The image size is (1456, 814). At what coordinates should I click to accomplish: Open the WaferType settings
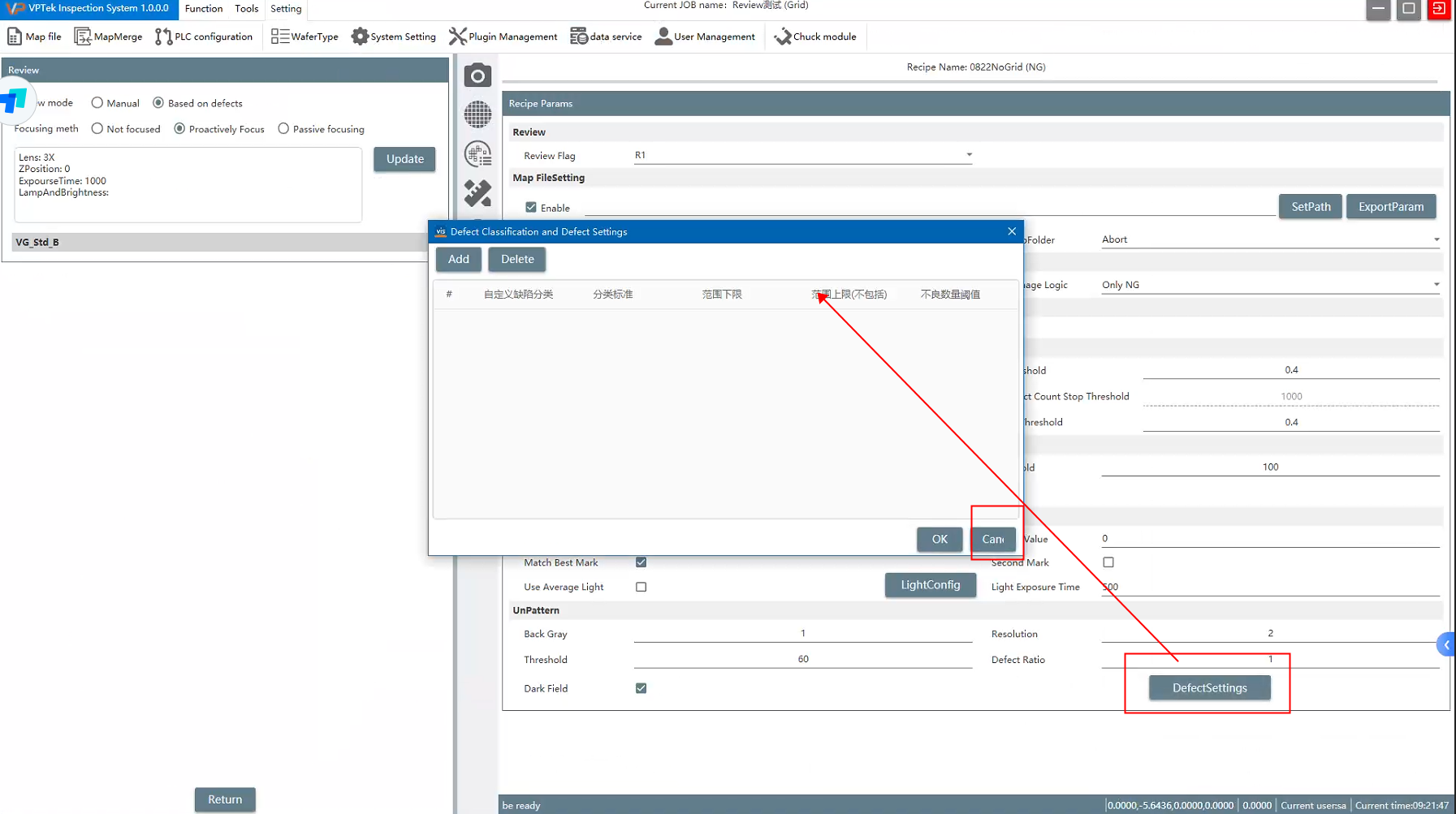tap(305, 37)
